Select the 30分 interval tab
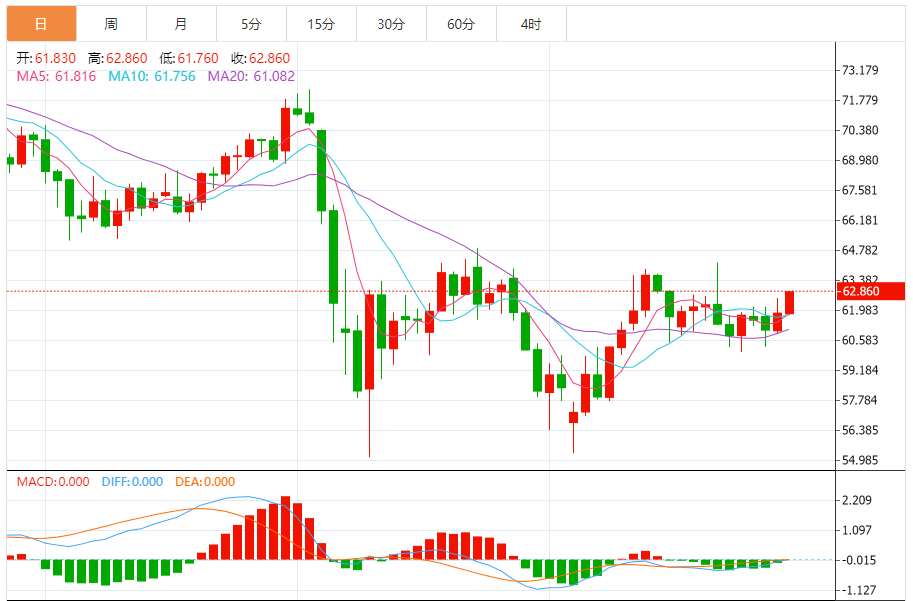This screenshot has height=601, width=913. [x=391, y=24]
